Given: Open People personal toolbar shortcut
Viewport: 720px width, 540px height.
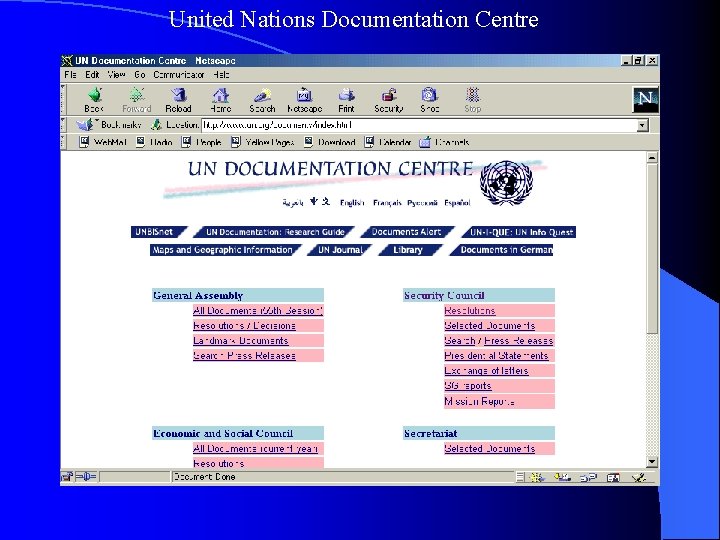Looking at the screenshot, I should (x=202, y=142).
